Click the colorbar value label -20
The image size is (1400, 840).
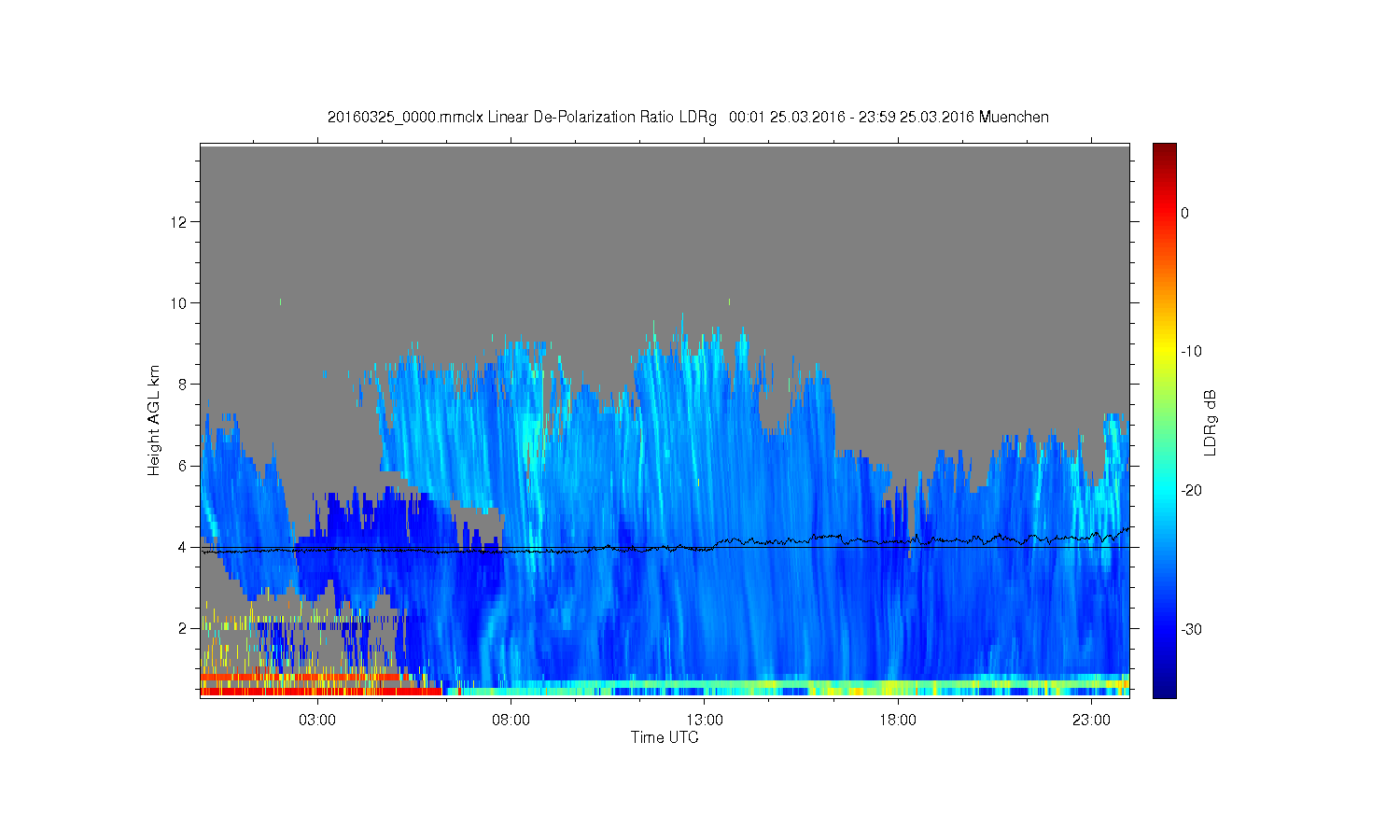pos(1190,490)
